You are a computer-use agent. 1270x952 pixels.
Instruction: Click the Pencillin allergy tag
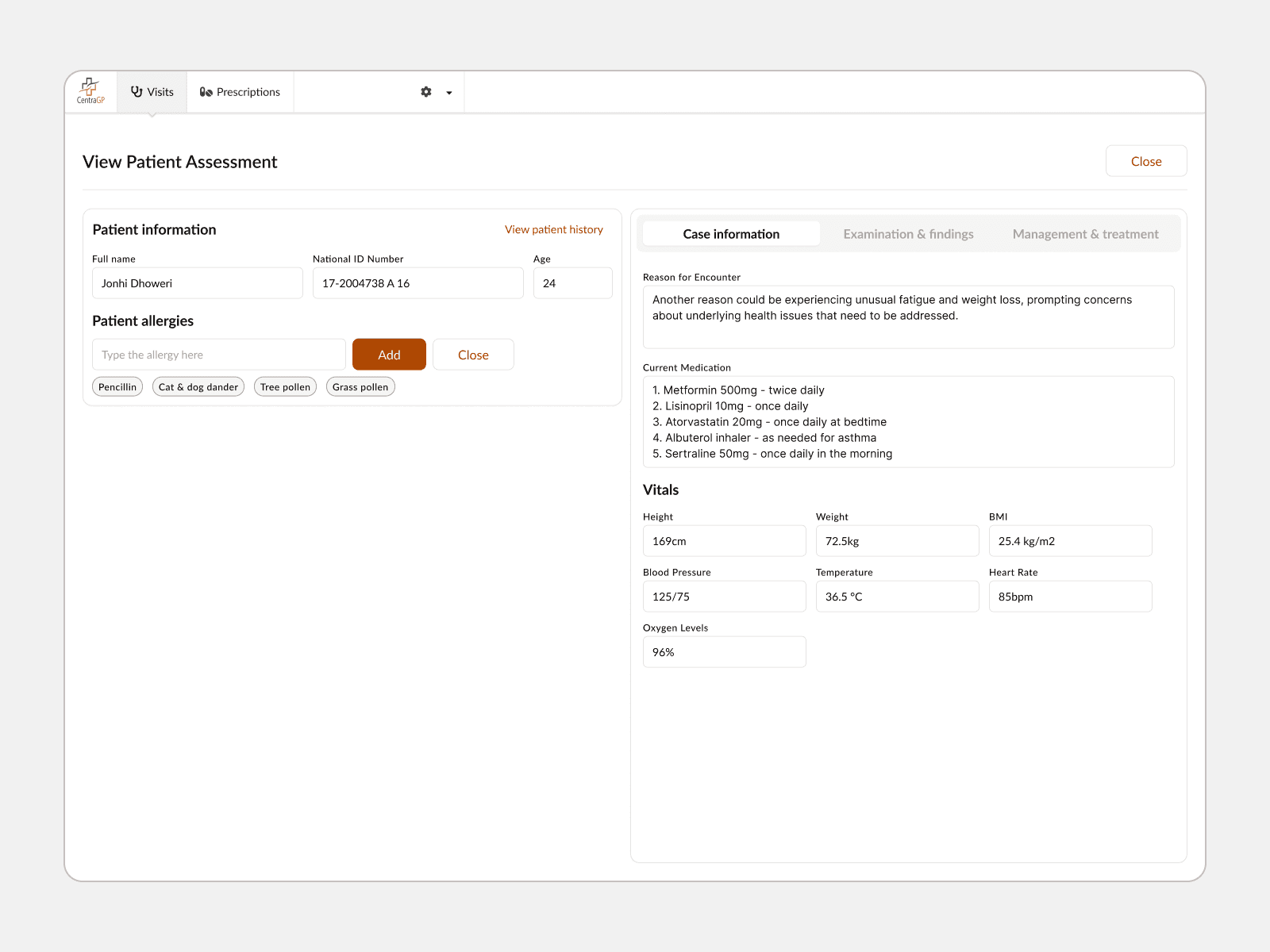click(117, 386)
